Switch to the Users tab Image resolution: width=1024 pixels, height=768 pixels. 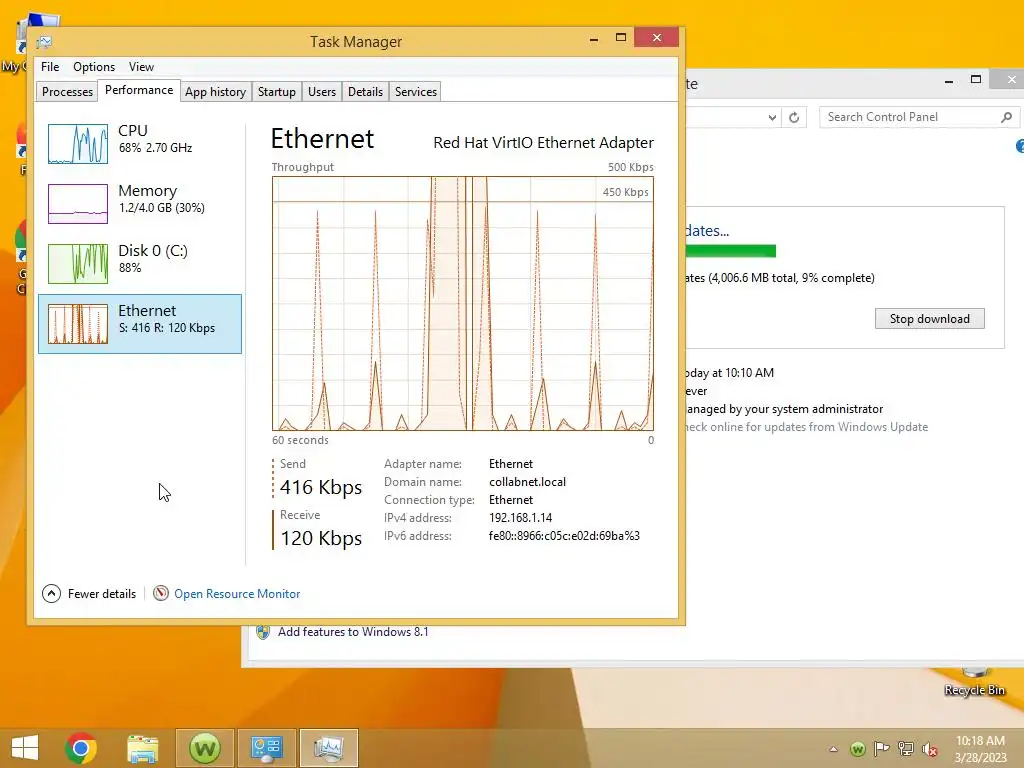[x=321, y=91]
